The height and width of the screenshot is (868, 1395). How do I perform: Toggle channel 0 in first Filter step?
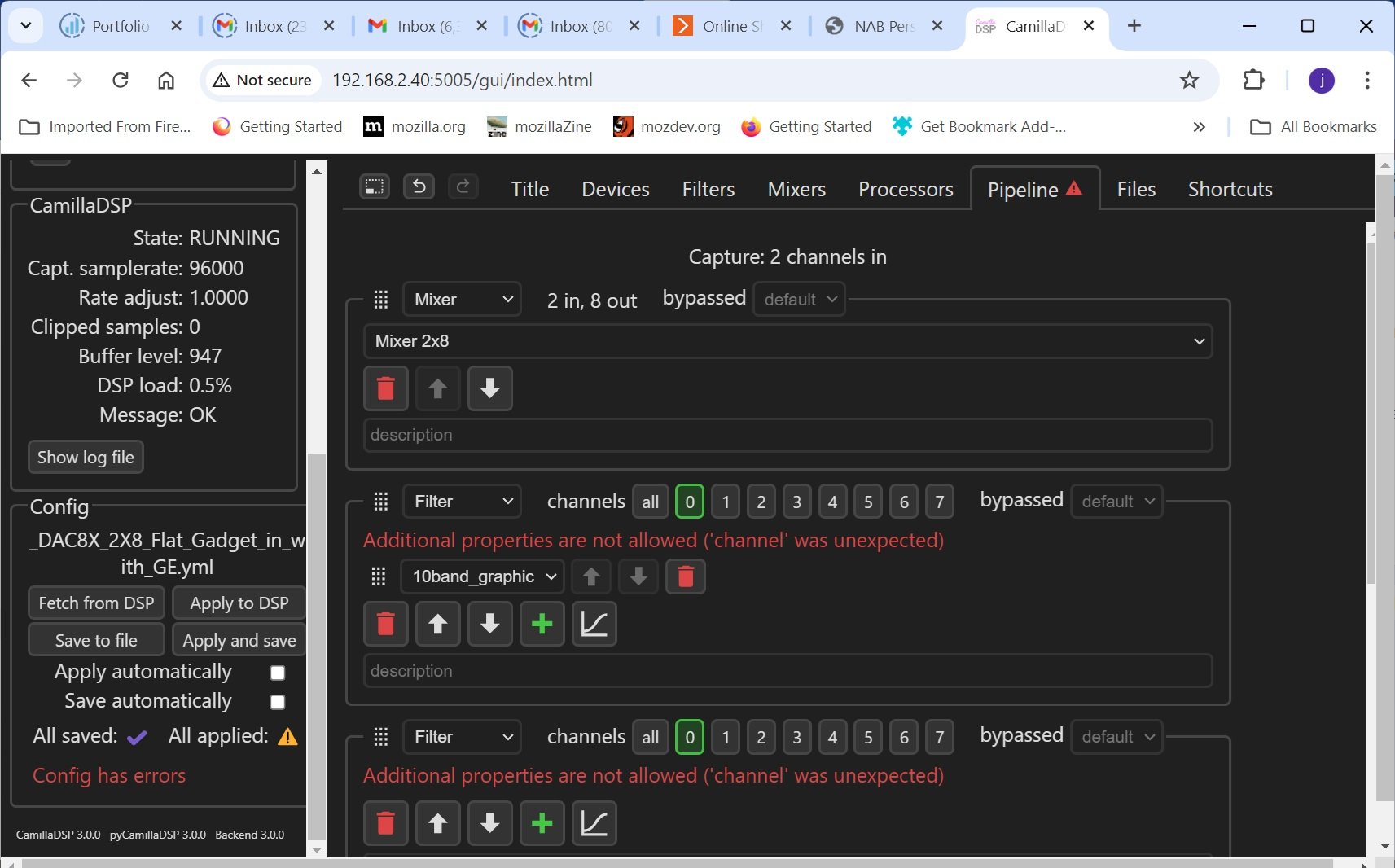click(x=690, y=502)
